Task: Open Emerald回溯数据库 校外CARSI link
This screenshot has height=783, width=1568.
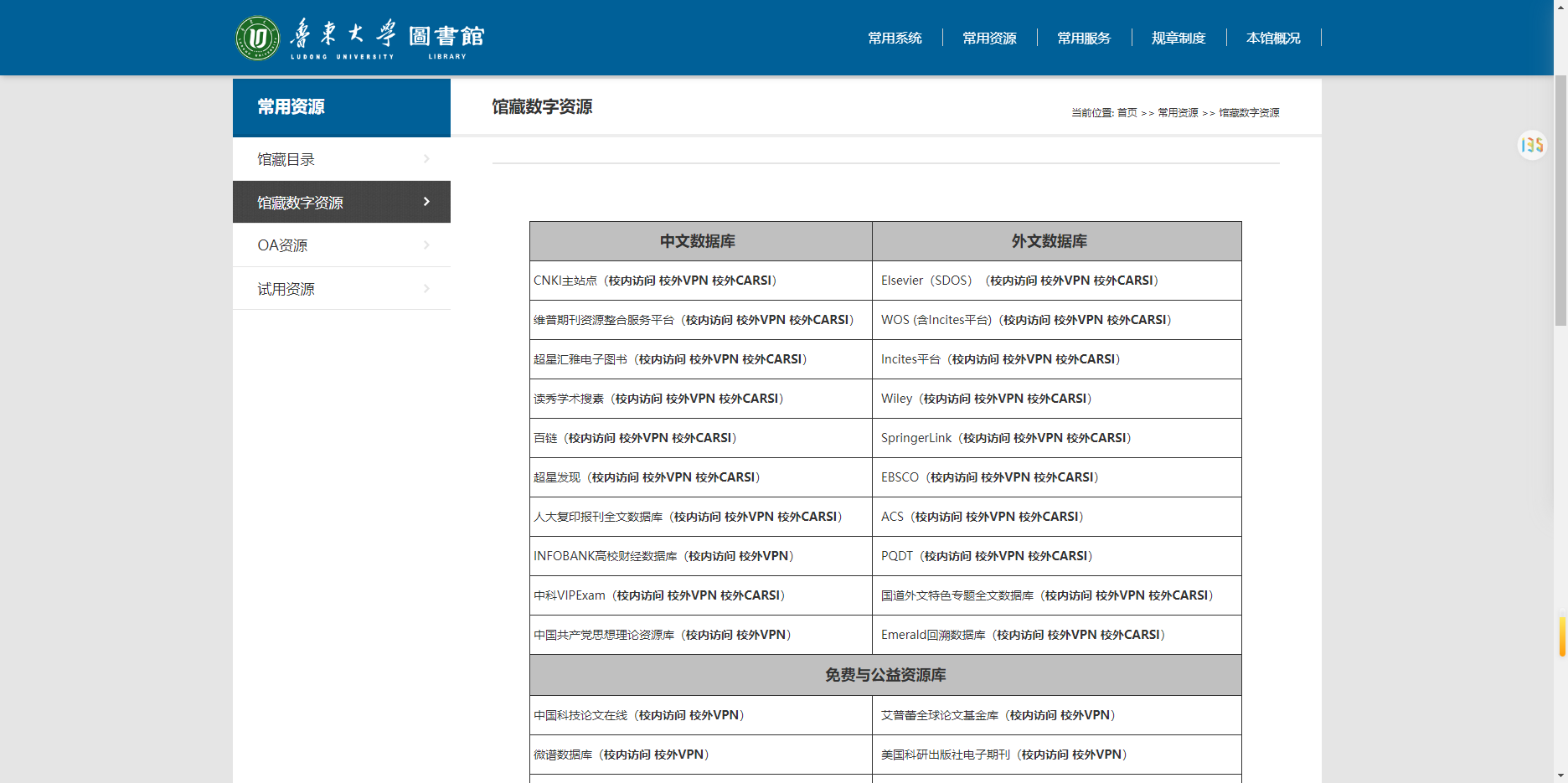Action: click(x=1130, y=635)
